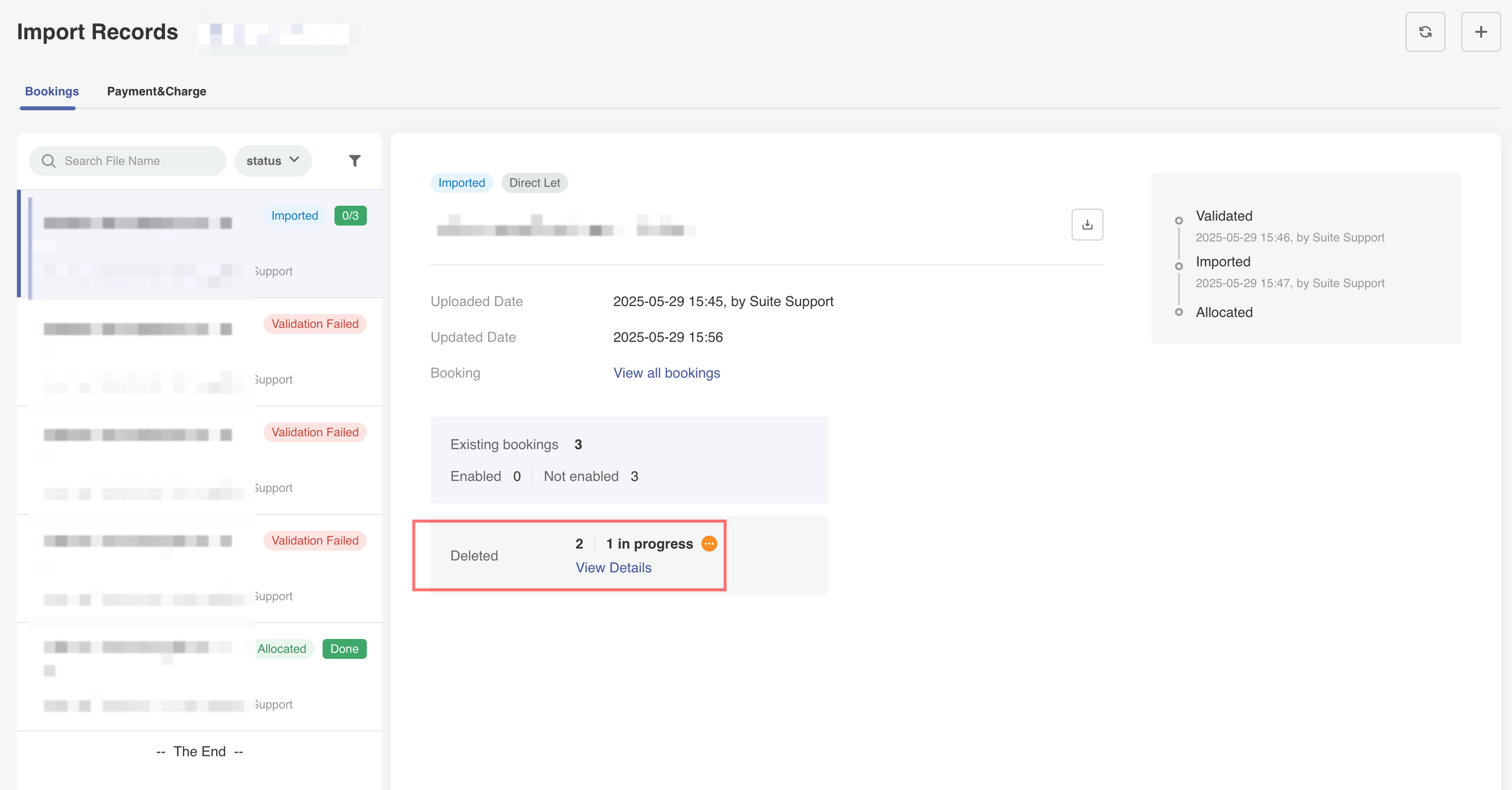
Task: Click the plus icon to add import
Action: pyautogui.click(x=1480, y=32)
